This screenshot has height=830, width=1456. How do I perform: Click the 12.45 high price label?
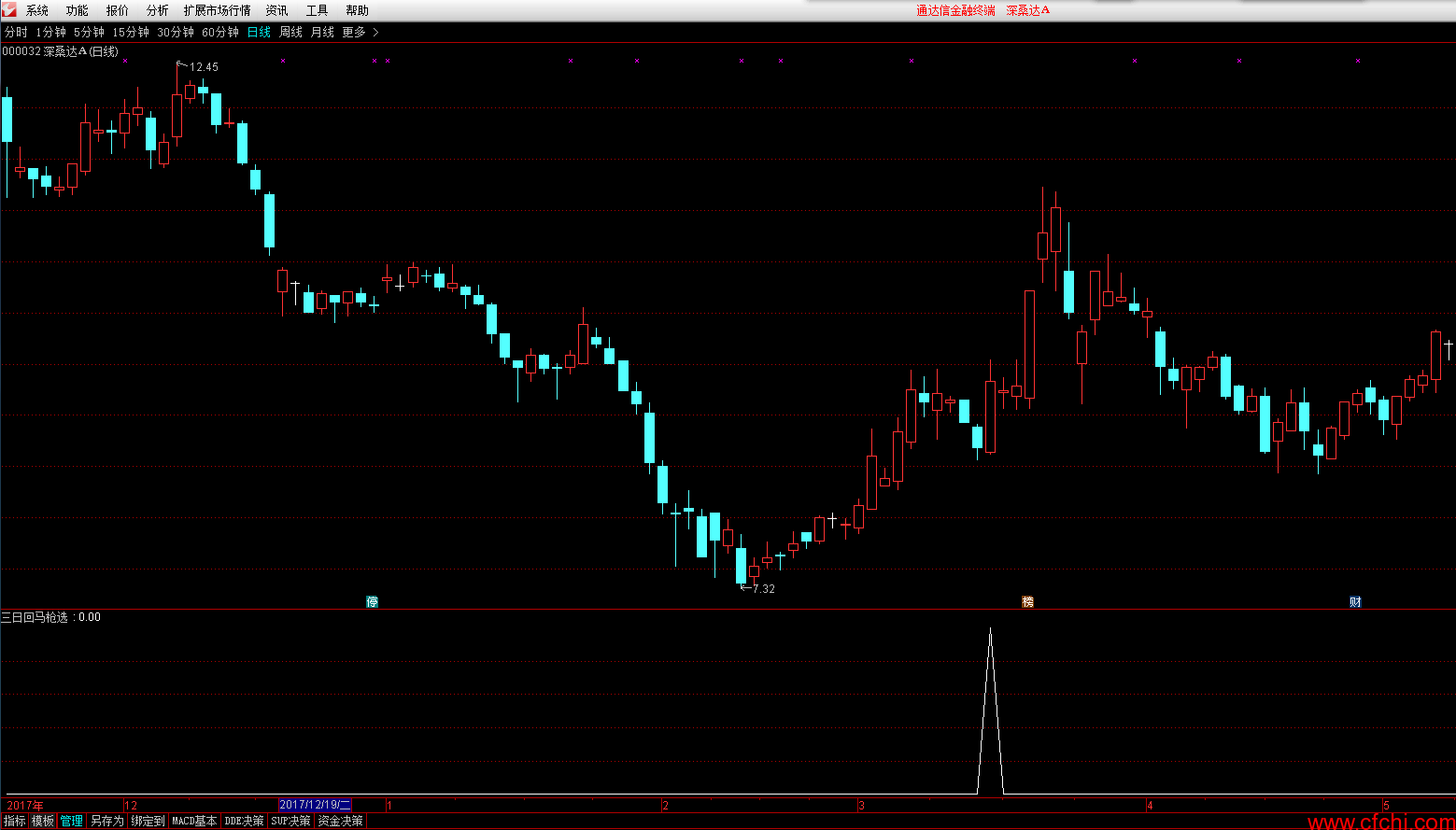coord(205,67)
